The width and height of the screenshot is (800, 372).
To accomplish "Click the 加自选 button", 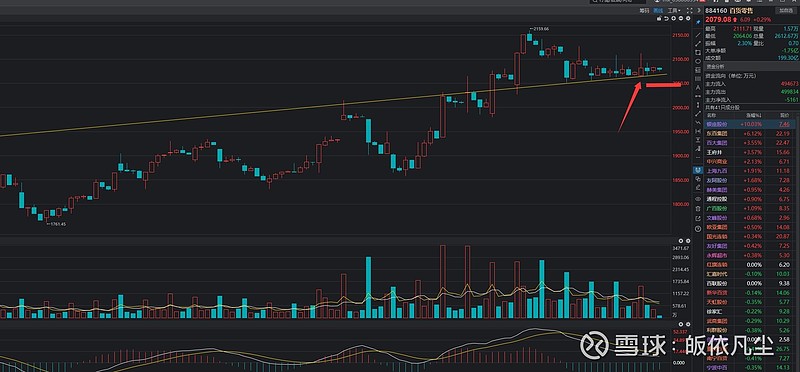I will pos(786,11).
